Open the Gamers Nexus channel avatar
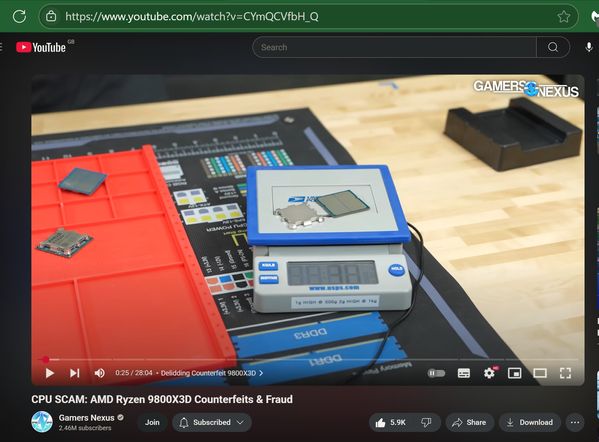Screen dimensions: 599x442 (x=42, y=422)
